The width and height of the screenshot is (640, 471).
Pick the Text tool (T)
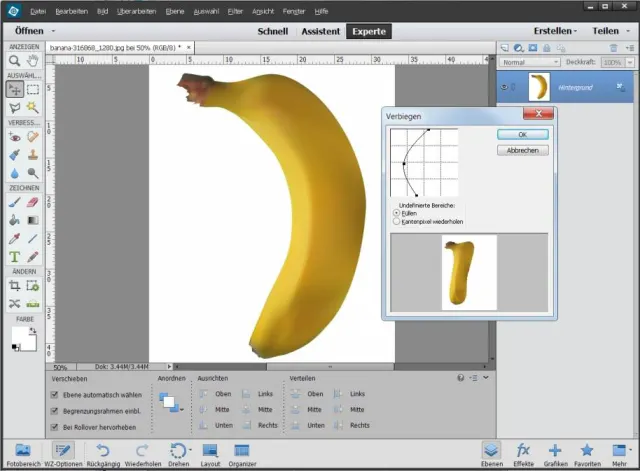[x=14, y=257]
